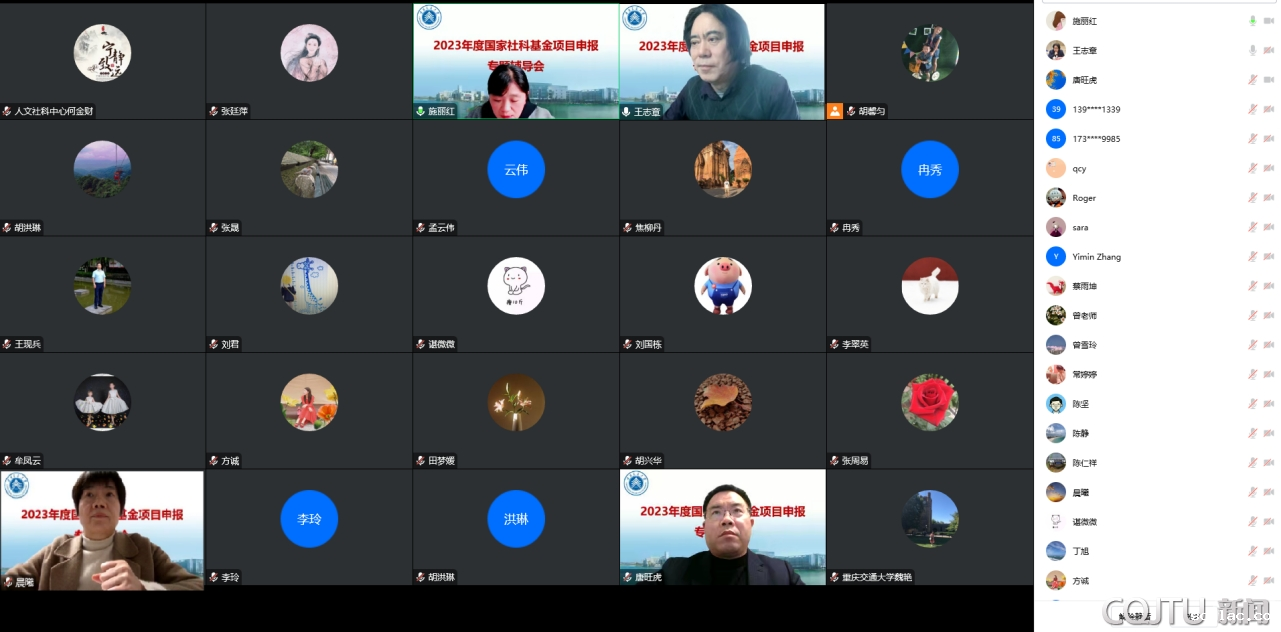Toggle microphone for Yimin Zhang in list

coord(1252,257)
